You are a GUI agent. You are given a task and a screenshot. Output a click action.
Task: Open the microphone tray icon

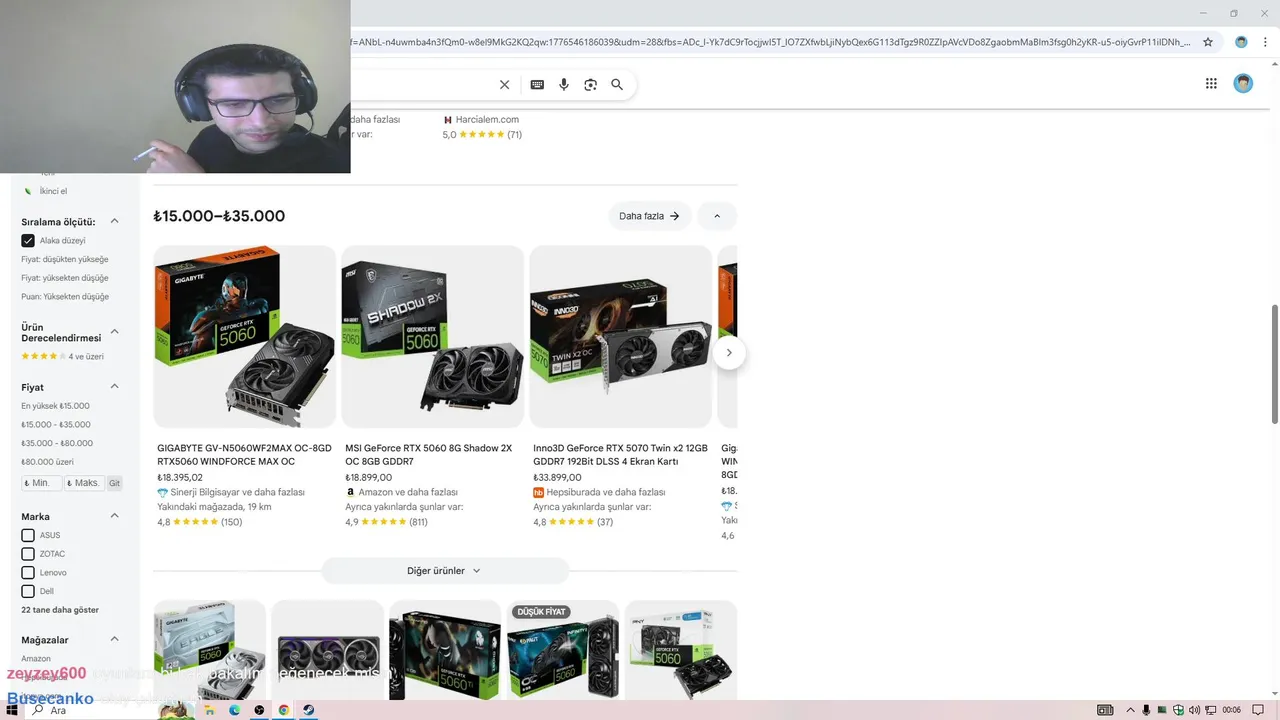1146,710
